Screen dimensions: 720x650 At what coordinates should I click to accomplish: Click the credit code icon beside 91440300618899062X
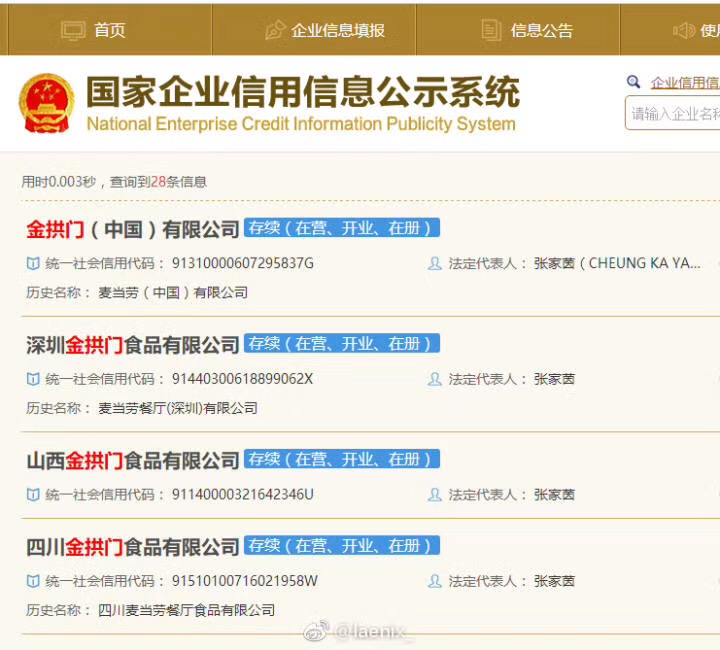(x=33, y=379)
